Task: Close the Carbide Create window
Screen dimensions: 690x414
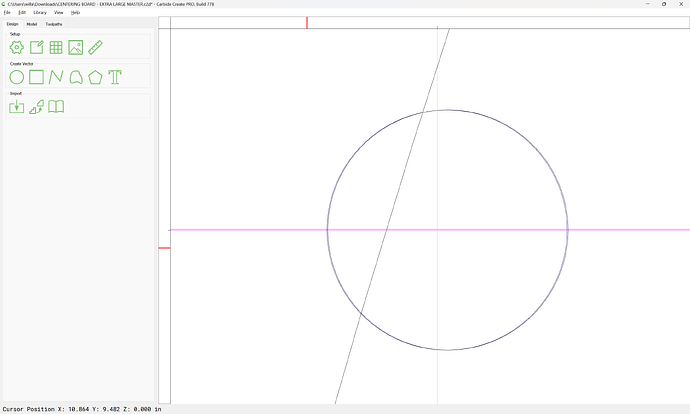Action: pyautogui.click(x=681, y=4)
